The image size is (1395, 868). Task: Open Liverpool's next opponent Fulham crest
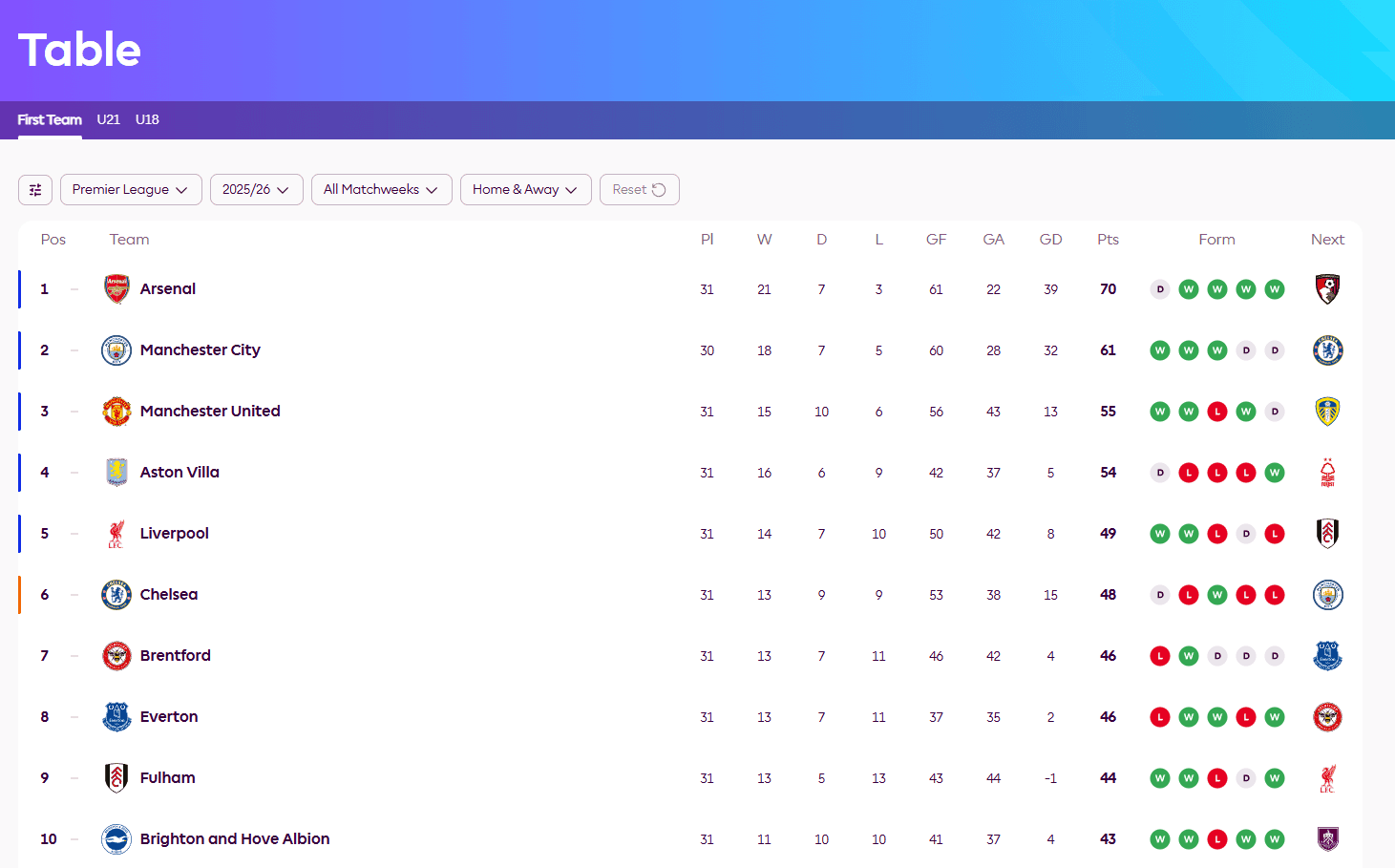1327,533
